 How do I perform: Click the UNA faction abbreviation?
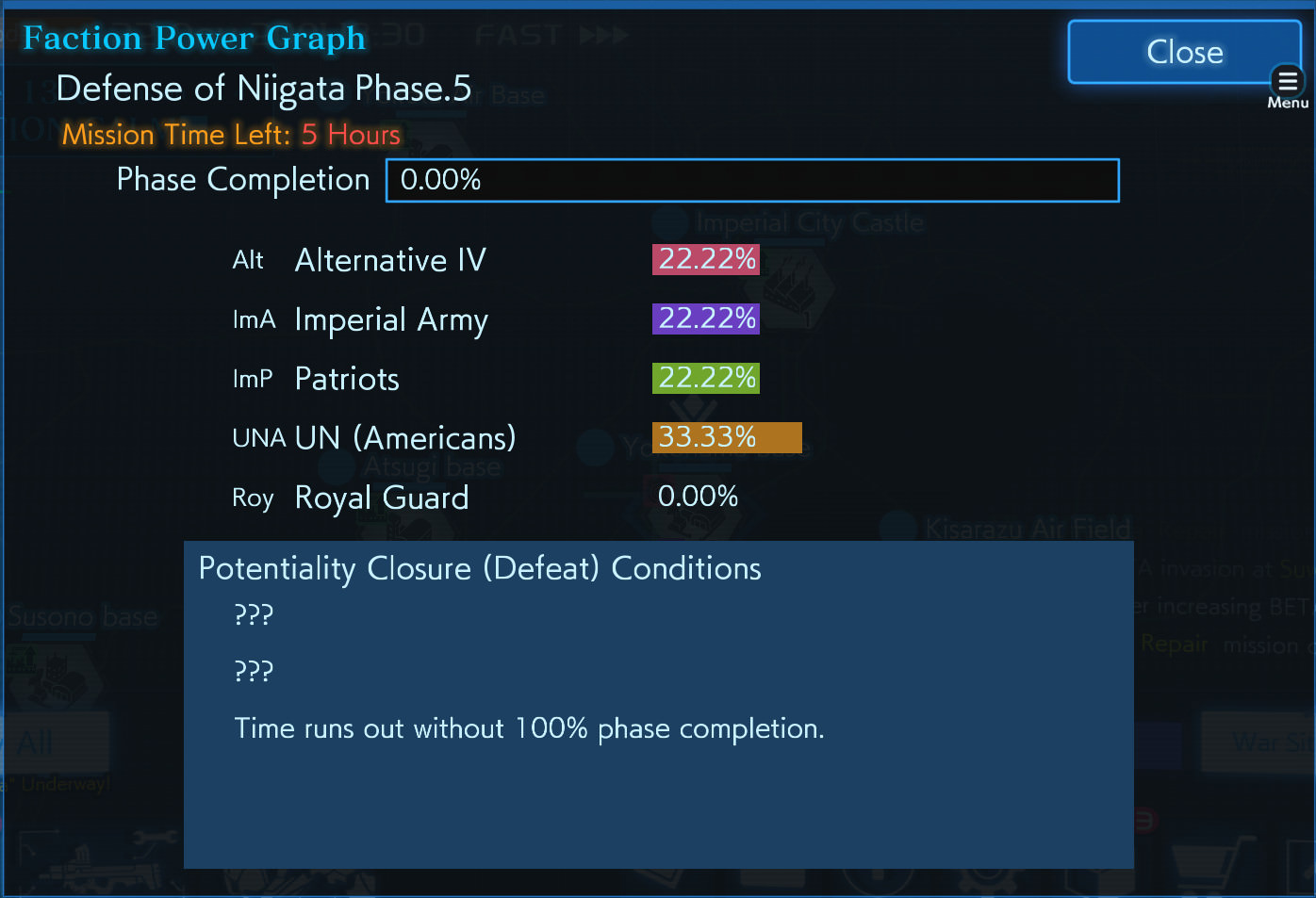coord(259,438)
